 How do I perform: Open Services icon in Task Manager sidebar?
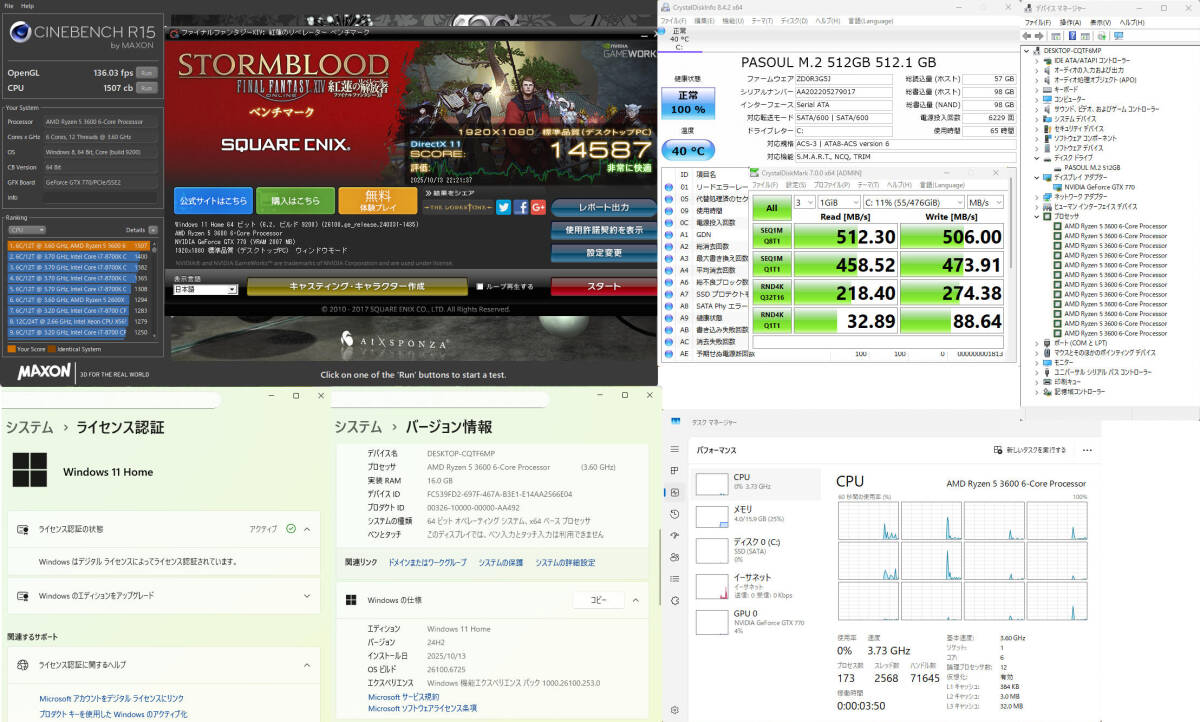tap(675, 600)
